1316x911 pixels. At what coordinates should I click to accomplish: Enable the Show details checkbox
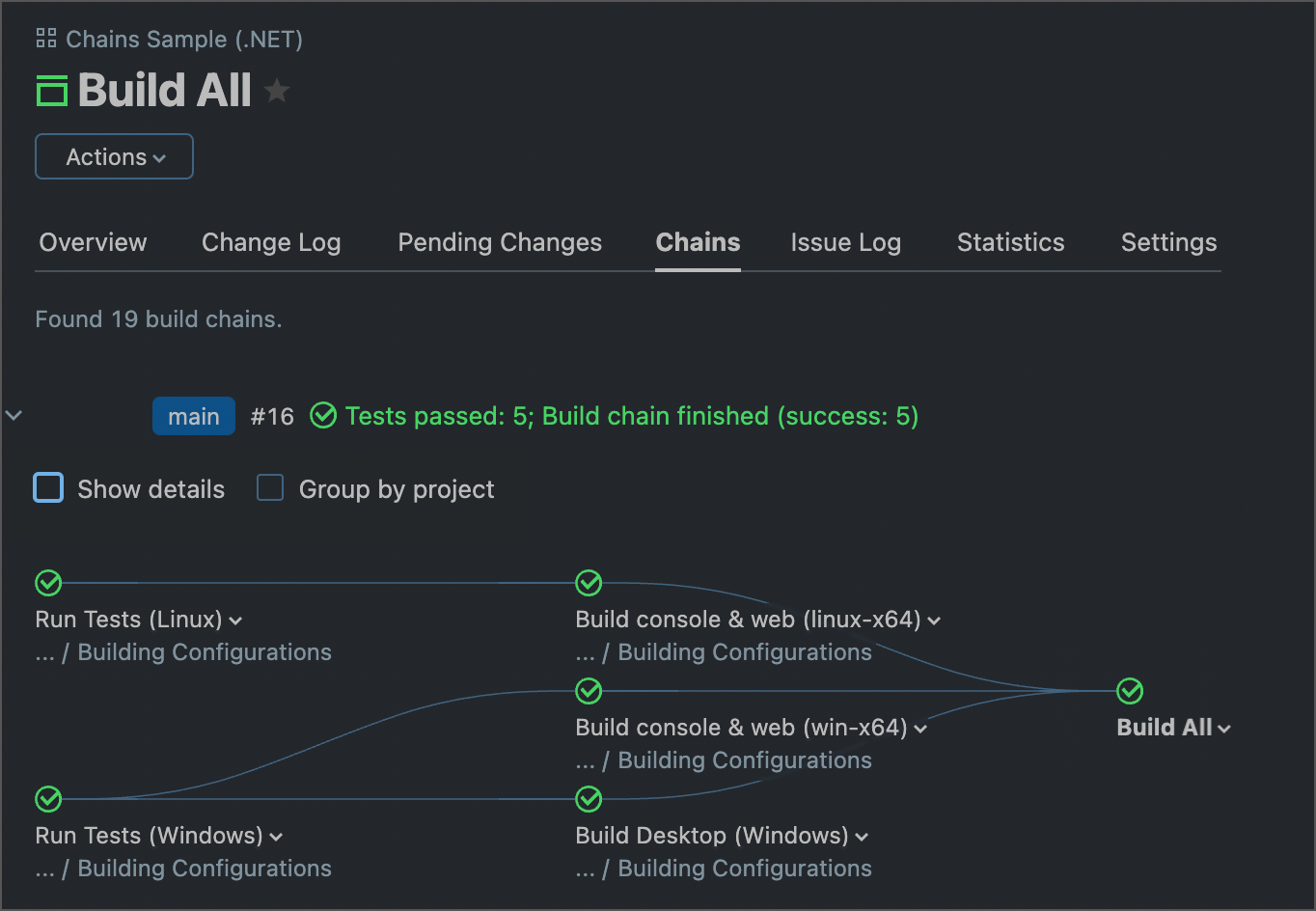(x=48, y=488)
